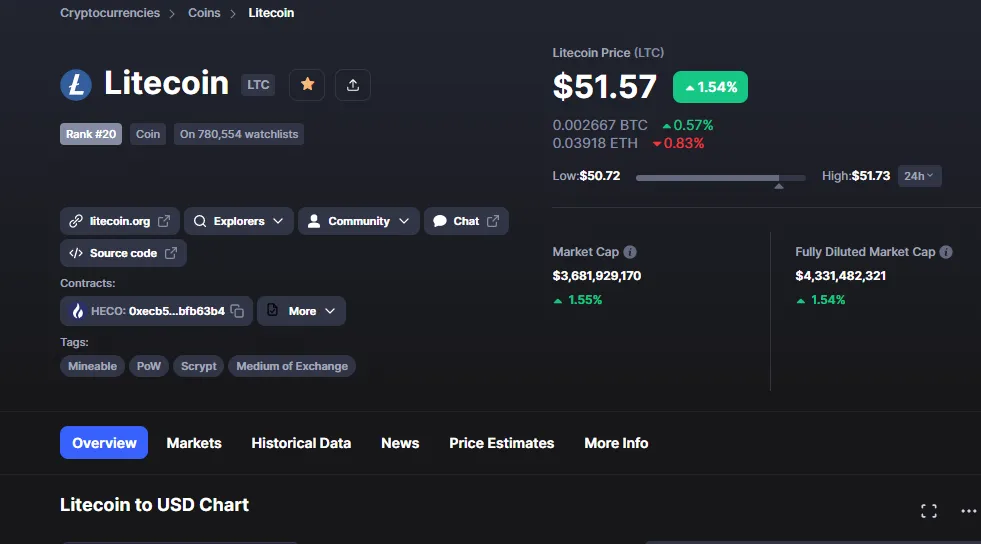Click the Chat speech bubble icon
This screenshot has width=981, height=544.
(x=440, y=221)
